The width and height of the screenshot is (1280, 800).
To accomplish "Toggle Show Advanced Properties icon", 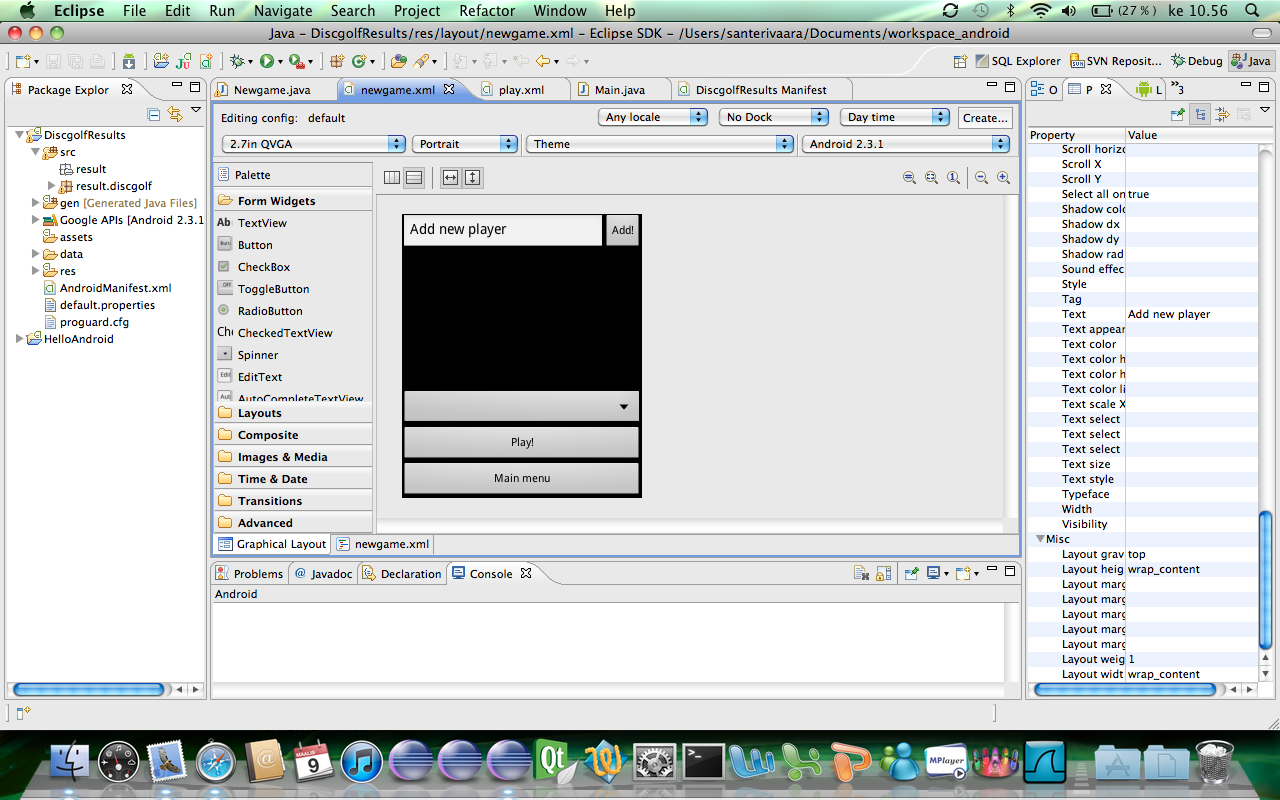I will click(x=1221, y=114).
